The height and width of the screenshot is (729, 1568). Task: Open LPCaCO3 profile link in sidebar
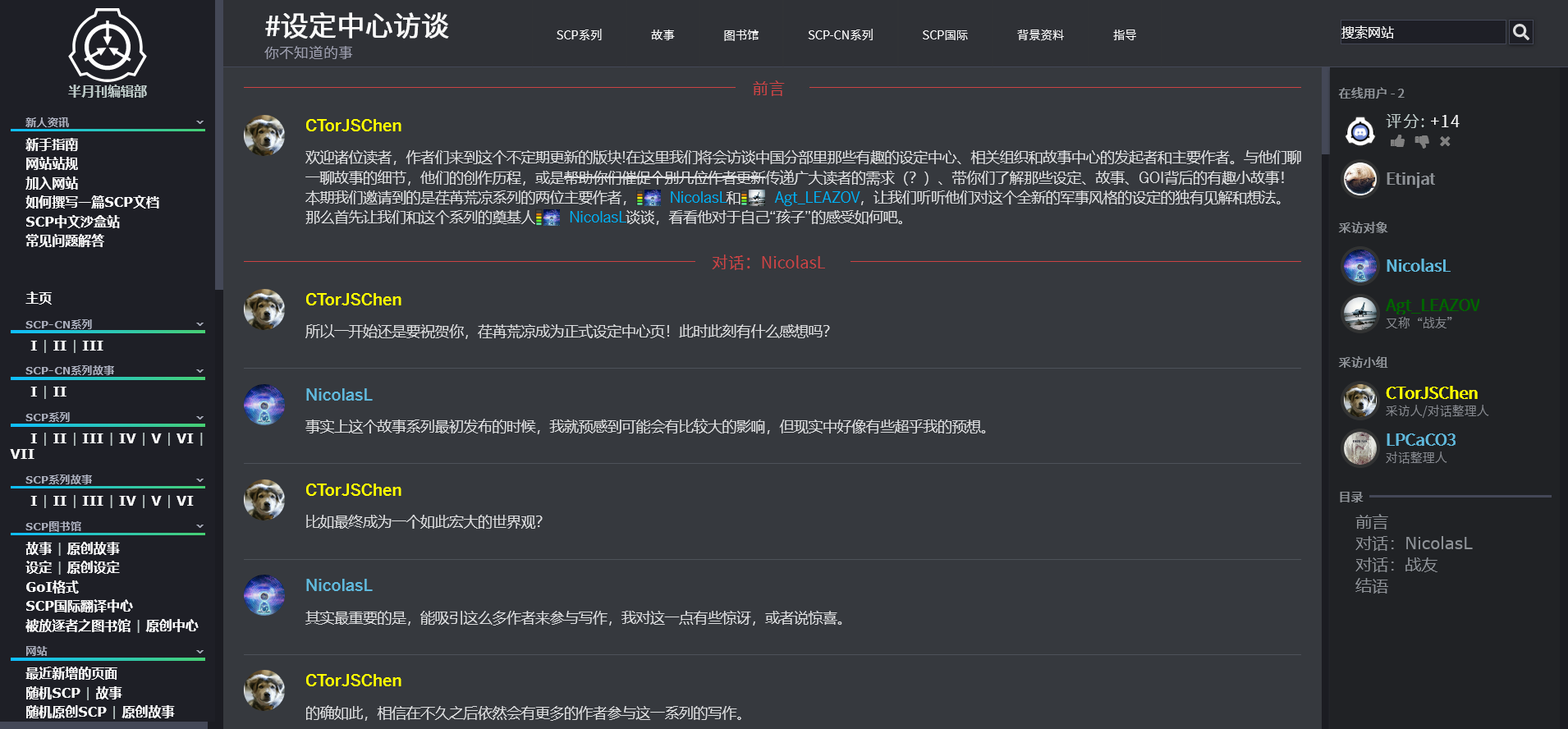[x=1421, y=440]
